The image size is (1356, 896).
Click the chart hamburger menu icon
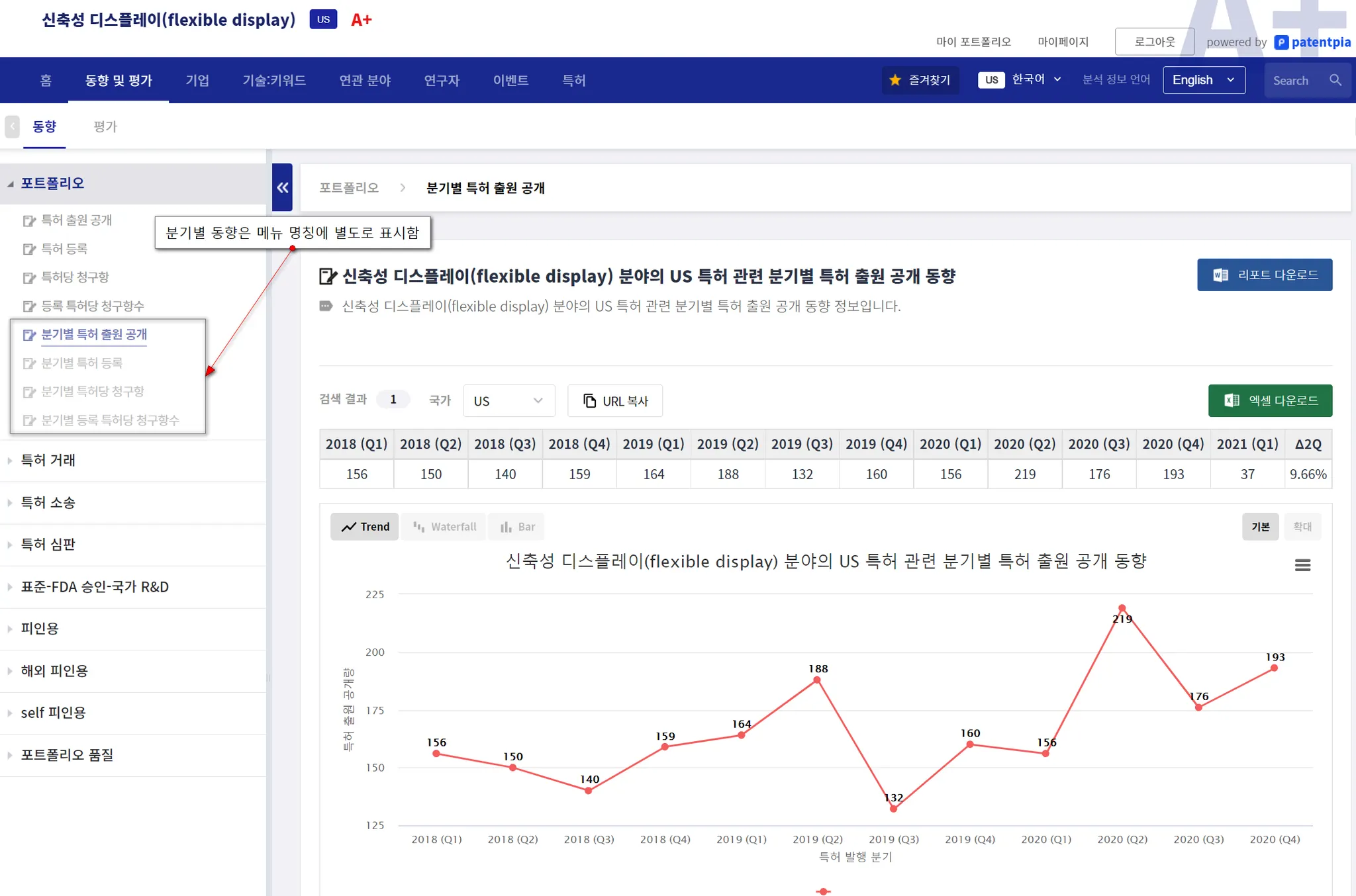pos(1302,565)
